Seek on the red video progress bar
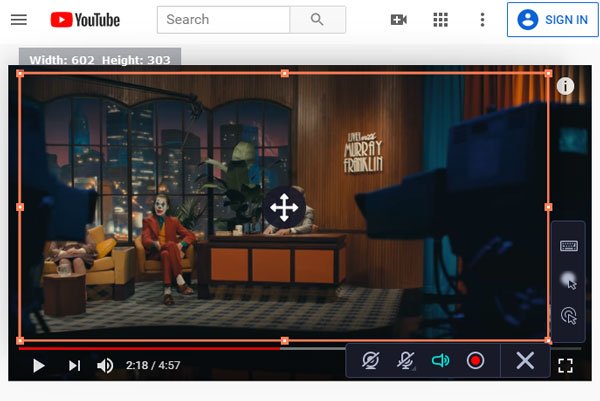Screen dimensions: 600x401 click(150, 349)
